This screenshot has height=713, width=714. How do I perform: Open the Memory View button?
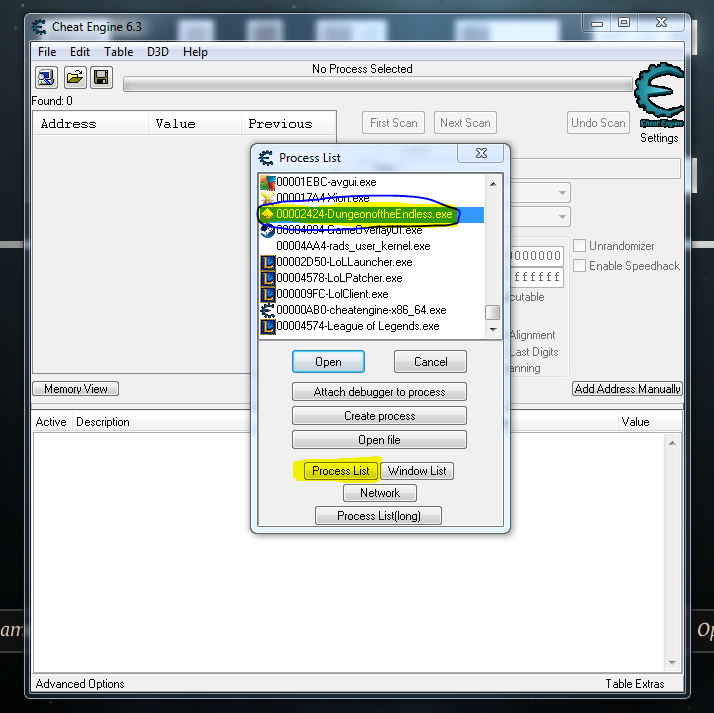coord(76,389)
